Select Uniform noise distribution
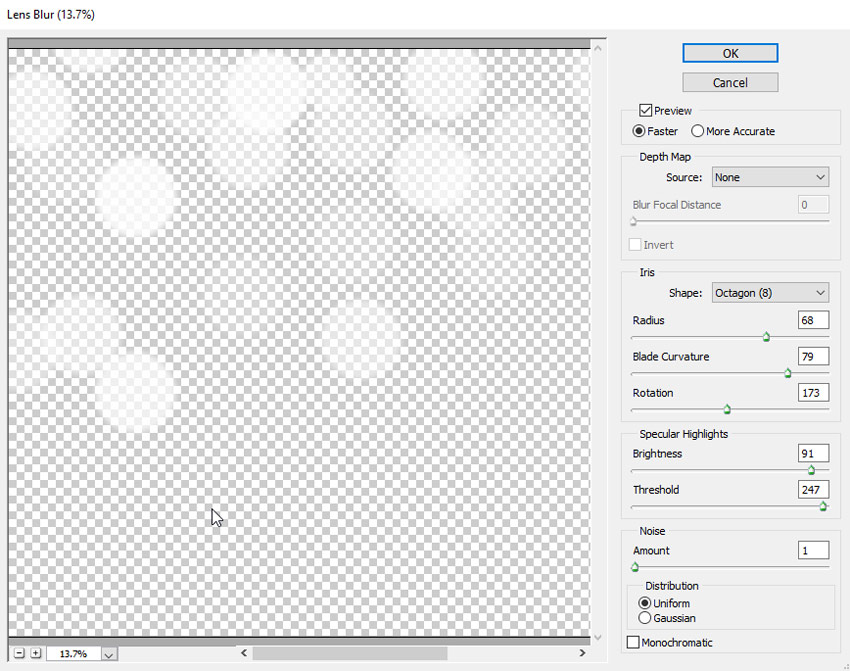Viewport: 850px width, 671px height. click(645, 603)
